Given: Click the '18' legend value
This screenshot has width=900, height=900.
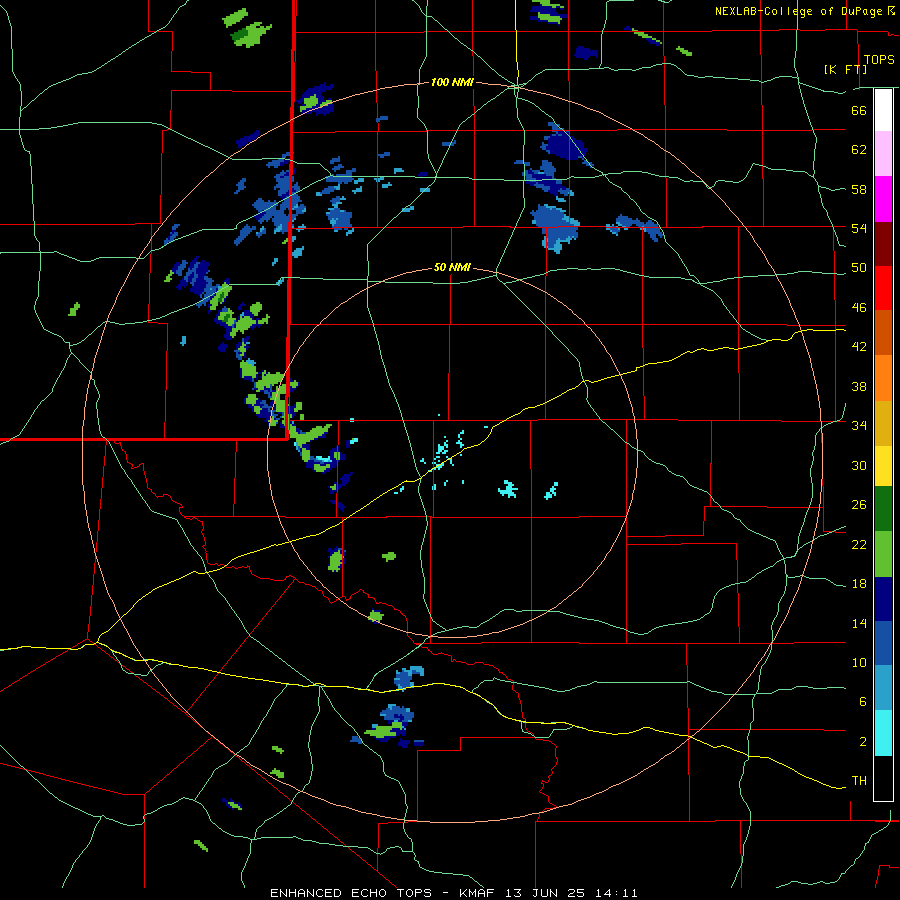Looking at the screenshot, I should 859,584.
